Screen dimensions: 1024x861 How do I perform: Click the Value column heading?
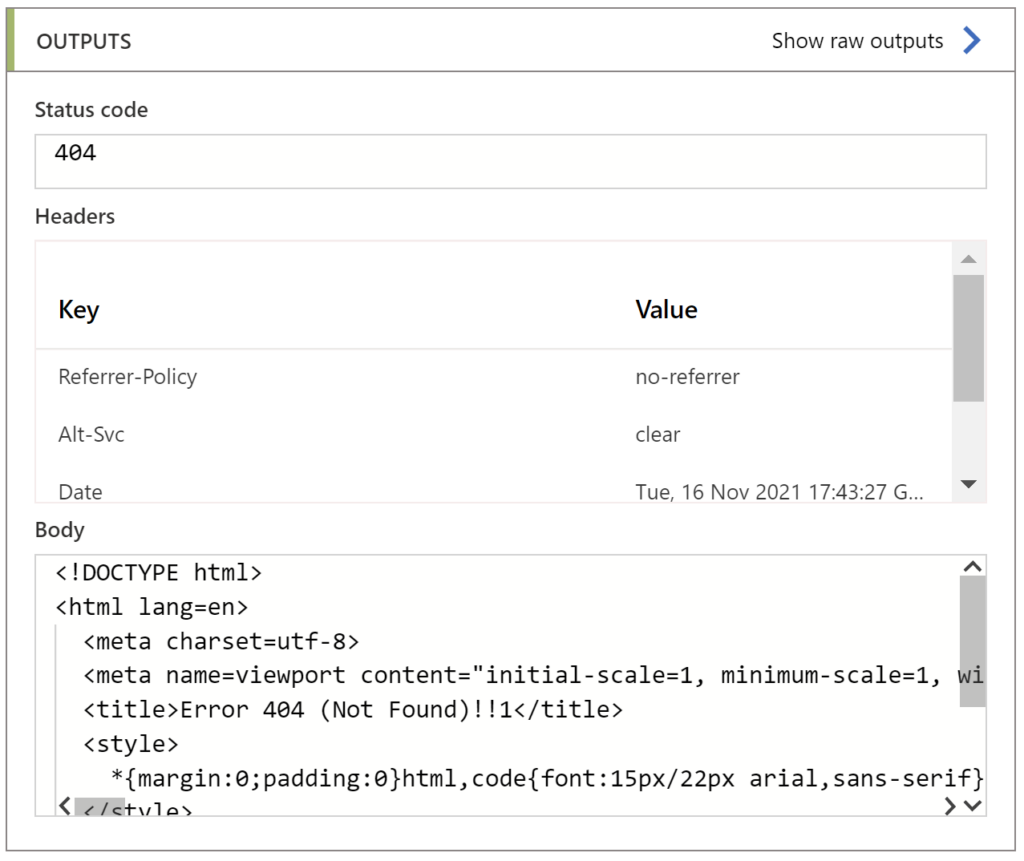[x=666, y=310]
